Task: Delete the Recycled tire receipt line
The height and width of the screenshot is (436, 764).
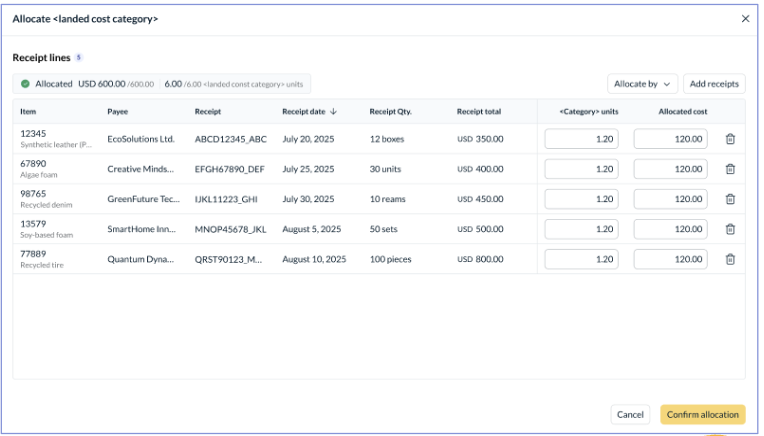Action: pyautogui.click(x=730, y=259)
